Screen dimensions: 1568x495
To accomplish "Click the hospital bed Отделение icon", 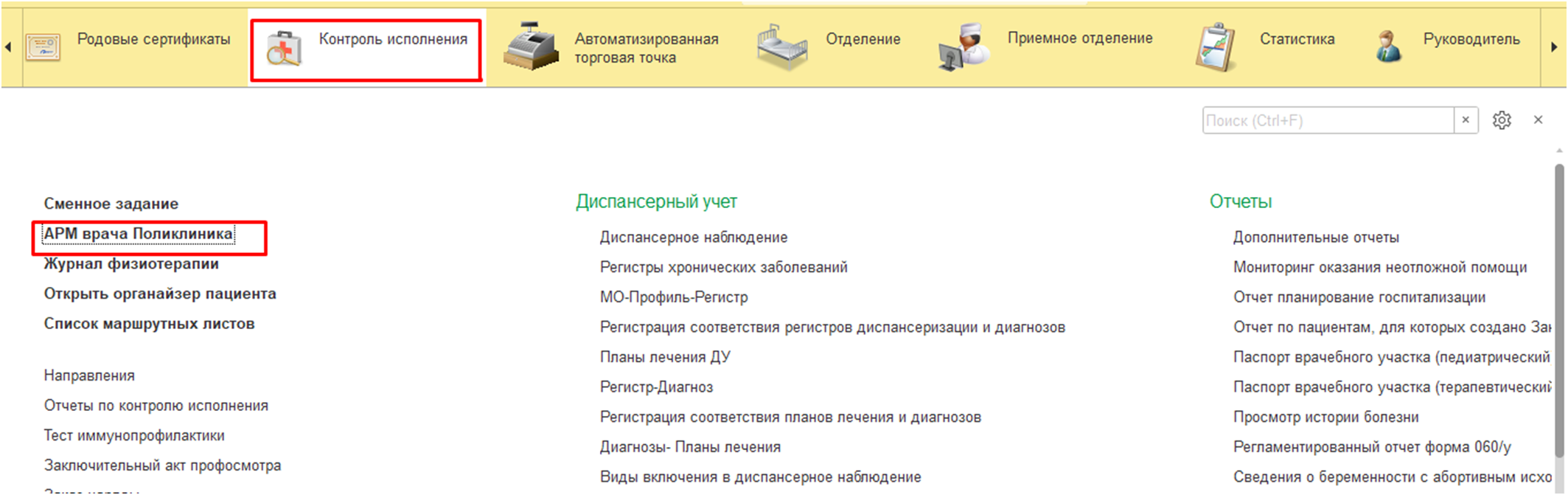I will click(x=782, y=47).
